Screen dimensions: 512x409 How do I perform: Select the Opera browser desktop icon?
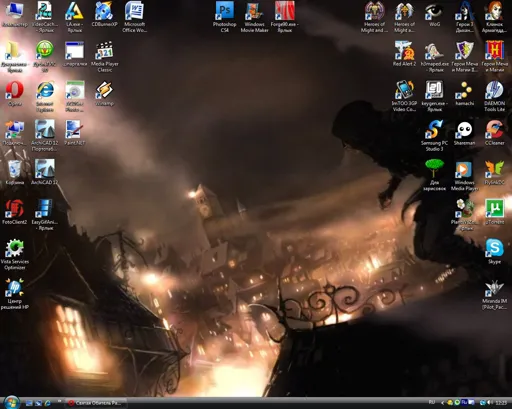14,93
